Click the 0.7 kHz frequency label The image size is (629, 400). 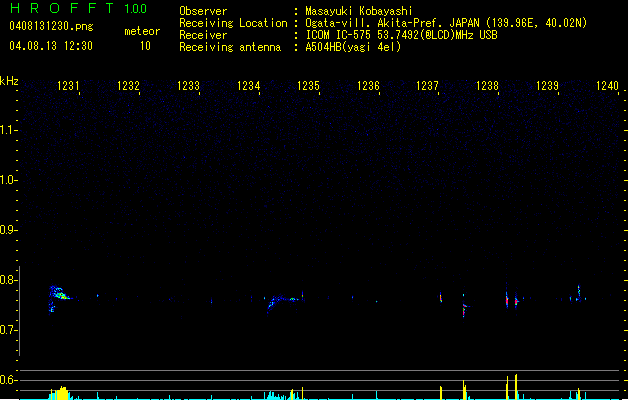[x=8, y=330]
